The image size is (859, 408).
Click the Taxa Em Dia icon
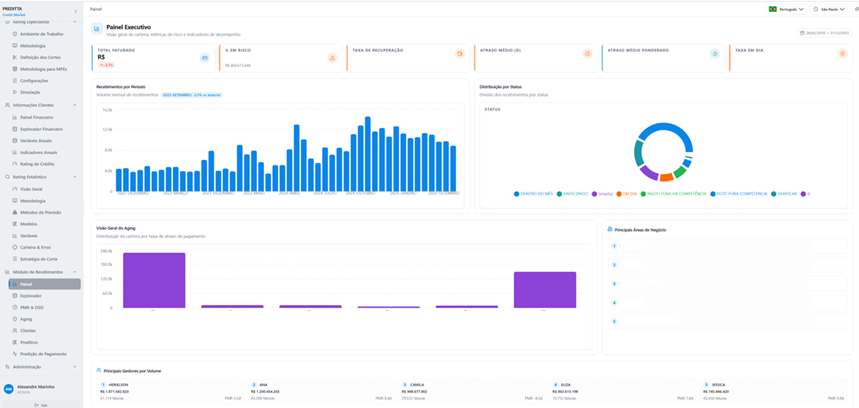tap(843, 53)
